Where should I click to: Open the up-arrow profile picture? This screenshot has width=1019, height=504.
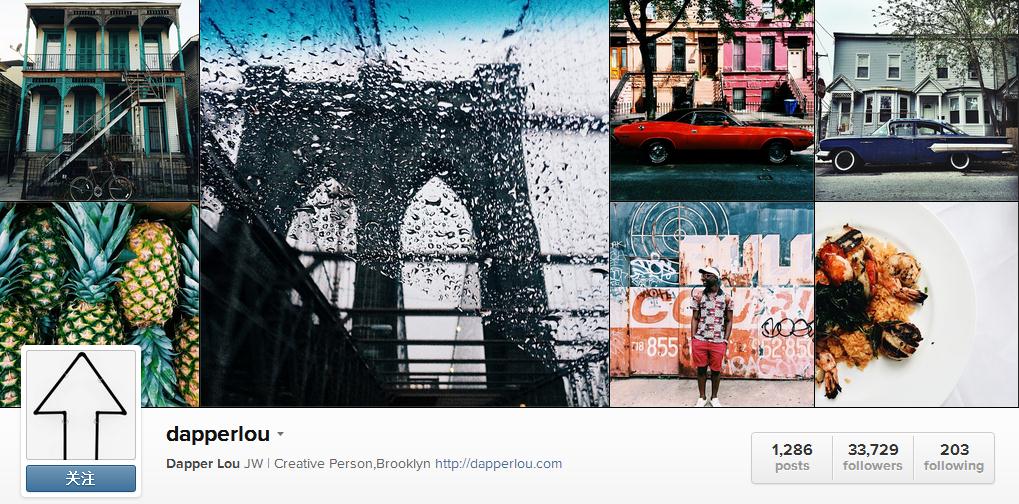point(81,404)
